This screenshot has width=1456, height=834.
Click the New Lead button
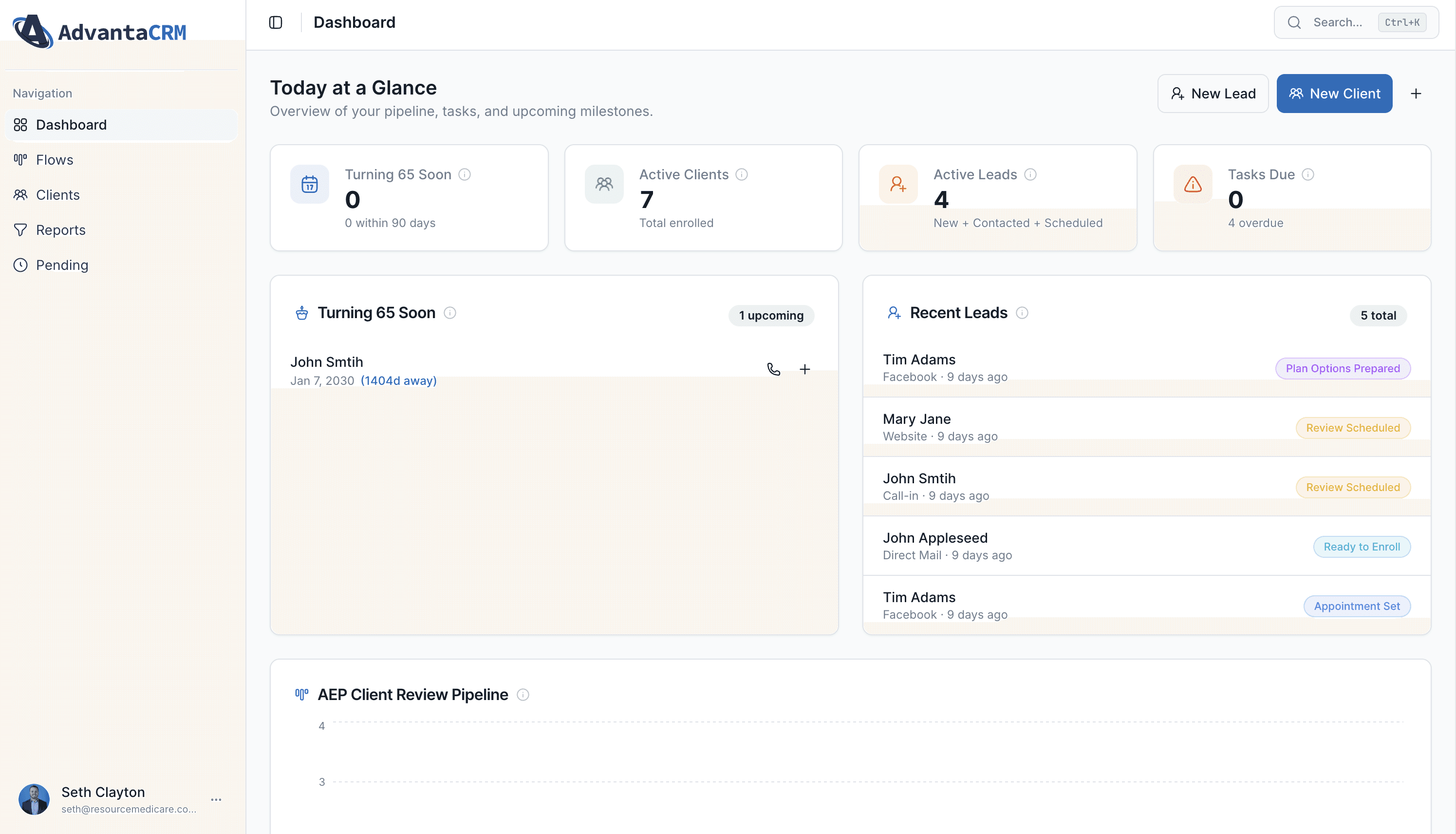tap(1213, 94)
